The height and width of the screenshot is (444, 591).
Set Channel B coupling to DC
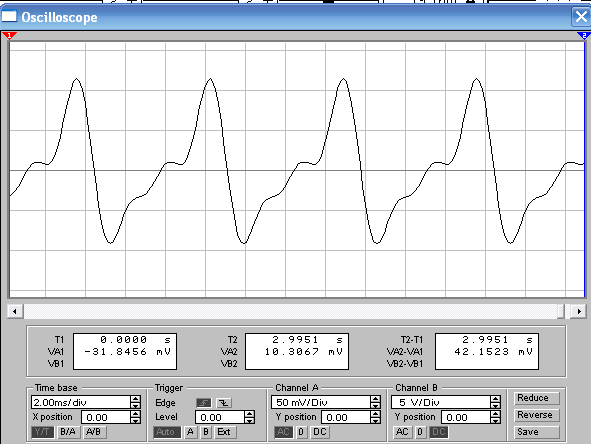[x=438, y=432]
